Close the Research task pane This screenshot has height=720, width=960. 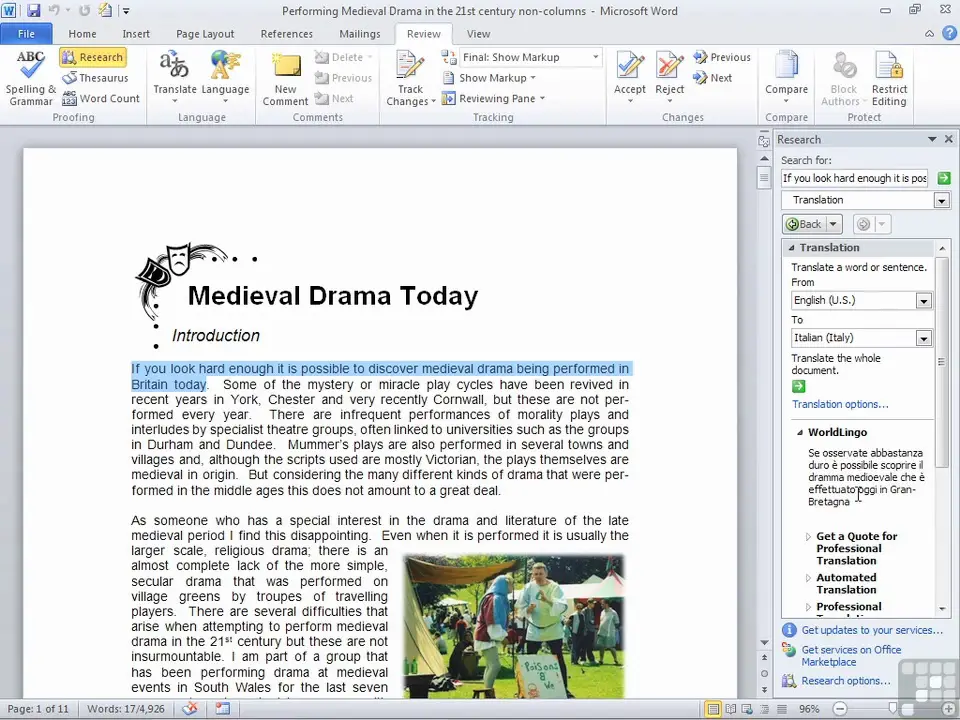point(948,139)
